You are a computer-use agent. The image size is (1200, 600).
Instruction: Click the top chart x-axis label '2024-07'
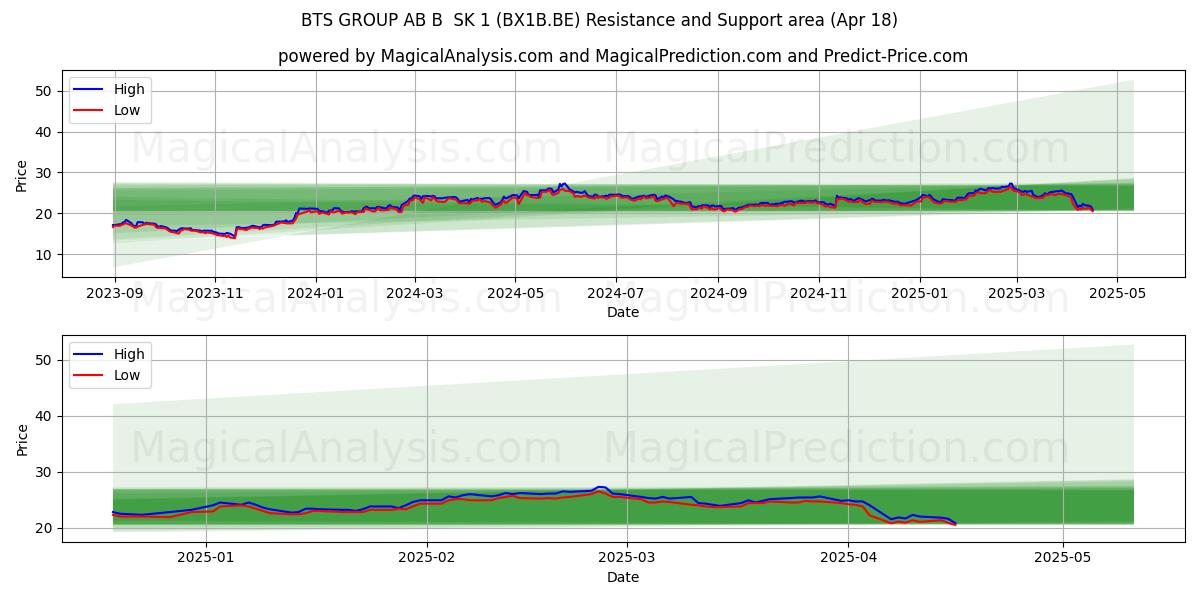[616, 294]
